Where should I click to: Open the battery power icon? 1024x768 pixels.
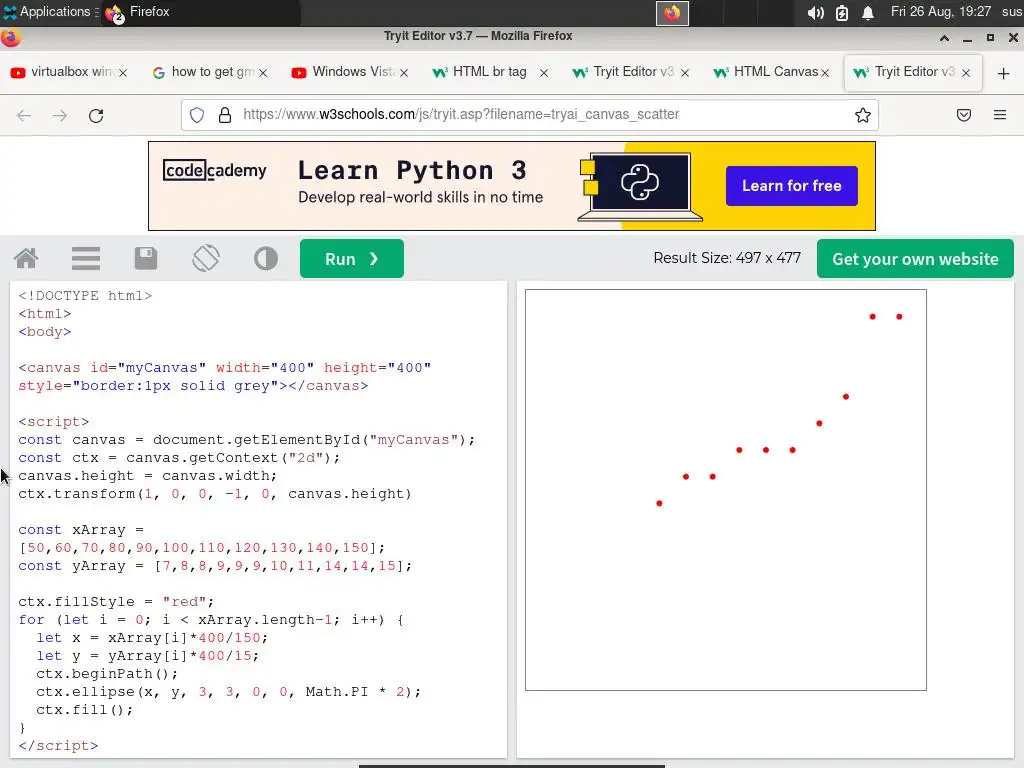pos(842,13)
